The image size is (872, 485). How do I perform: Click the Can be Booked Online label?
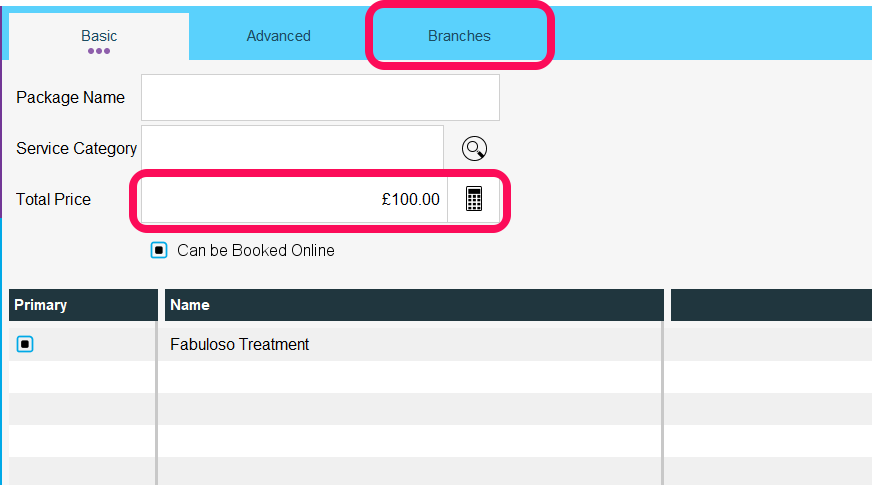[x=256, y=250]
